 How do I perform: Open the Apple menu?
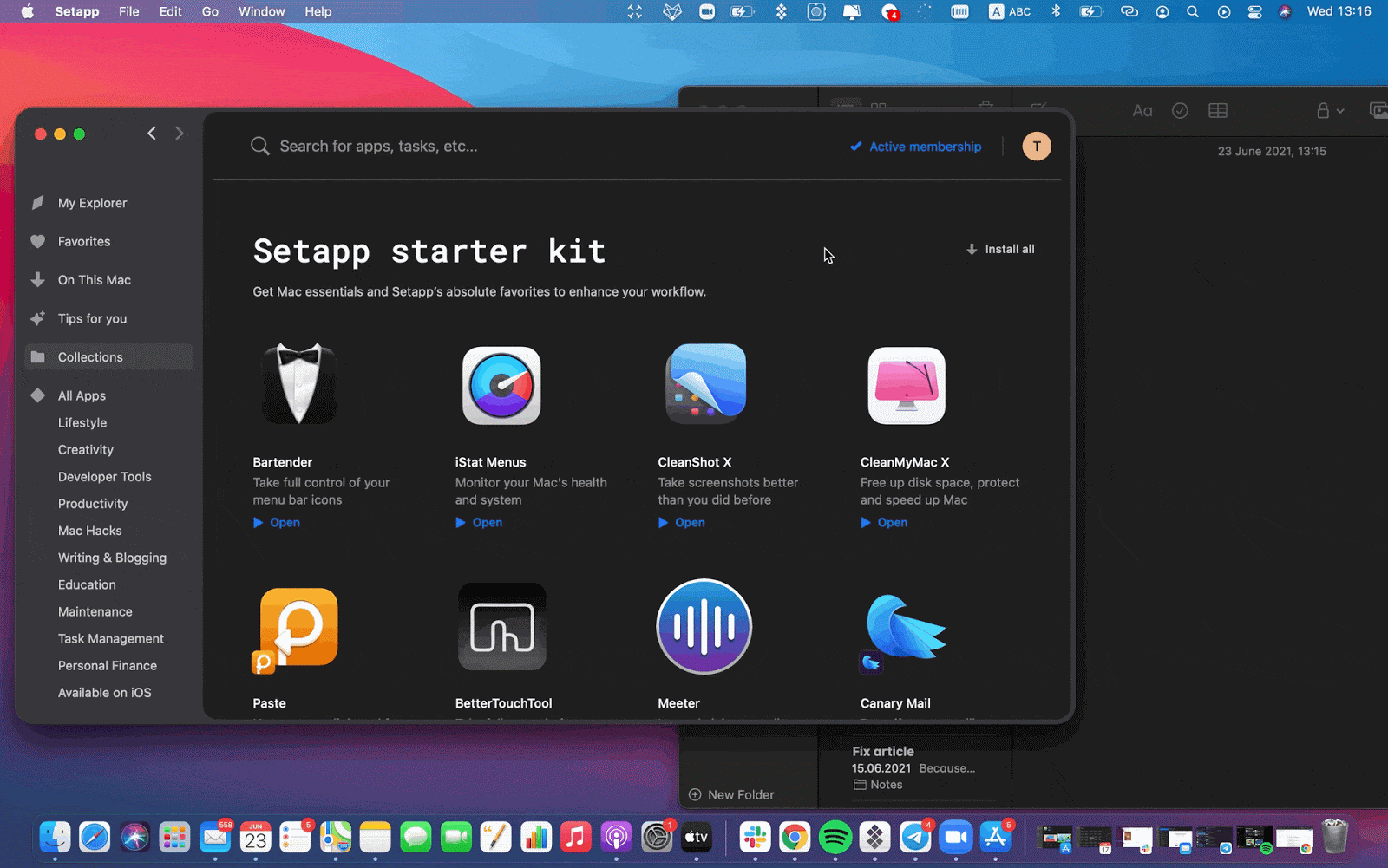[27, 11]
